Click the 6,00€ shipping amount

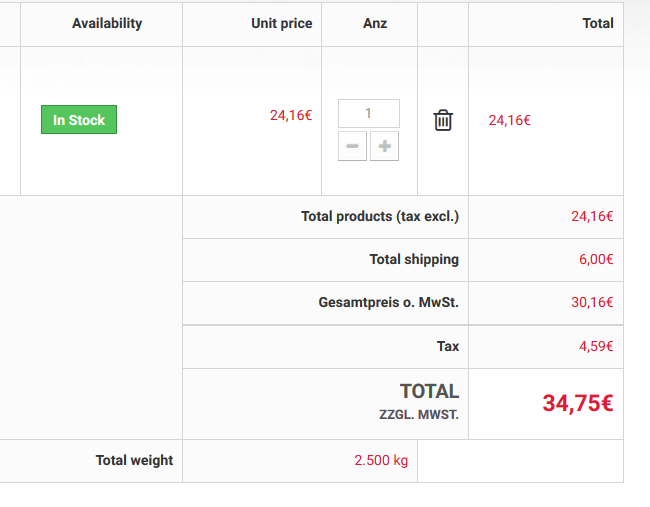[x=595, y=259]
